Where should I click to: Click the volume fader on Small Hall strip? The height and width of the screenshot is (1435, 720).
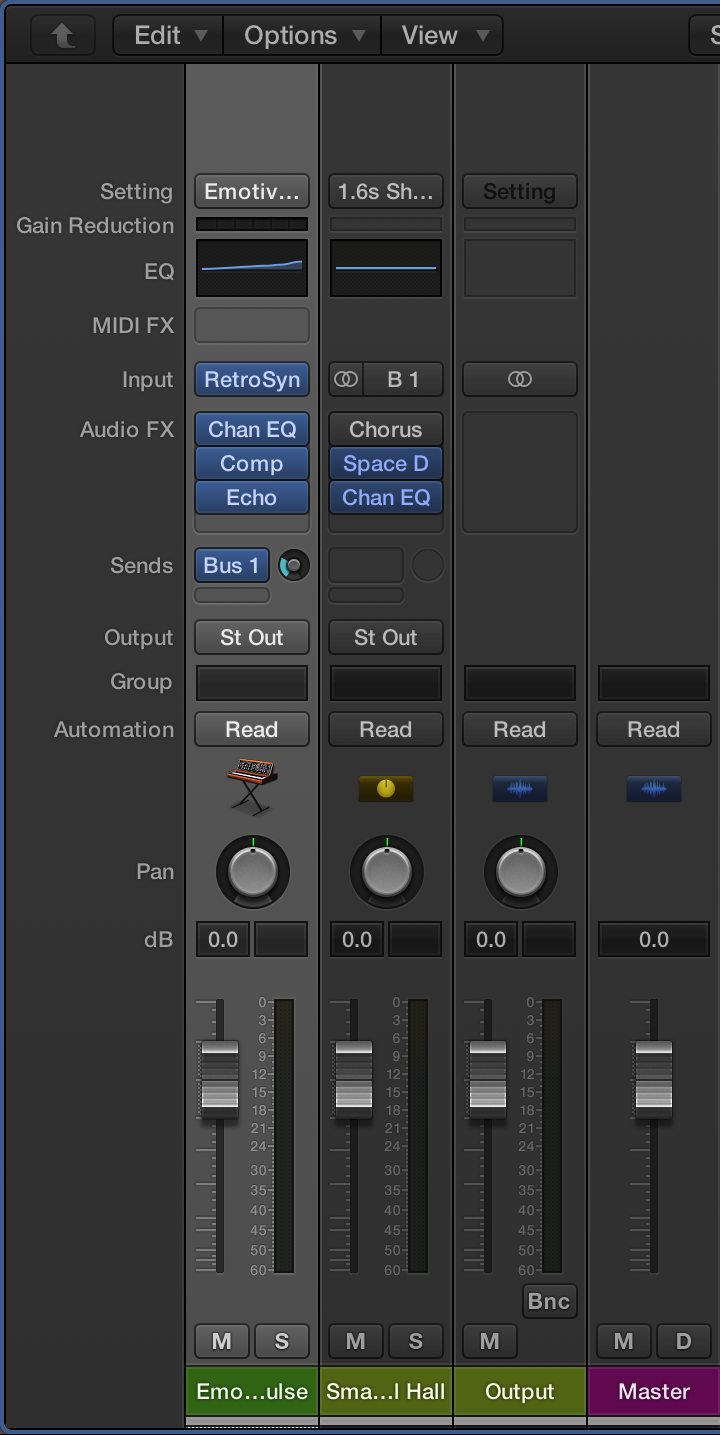pyautogui.click(x=354, y=1079)
